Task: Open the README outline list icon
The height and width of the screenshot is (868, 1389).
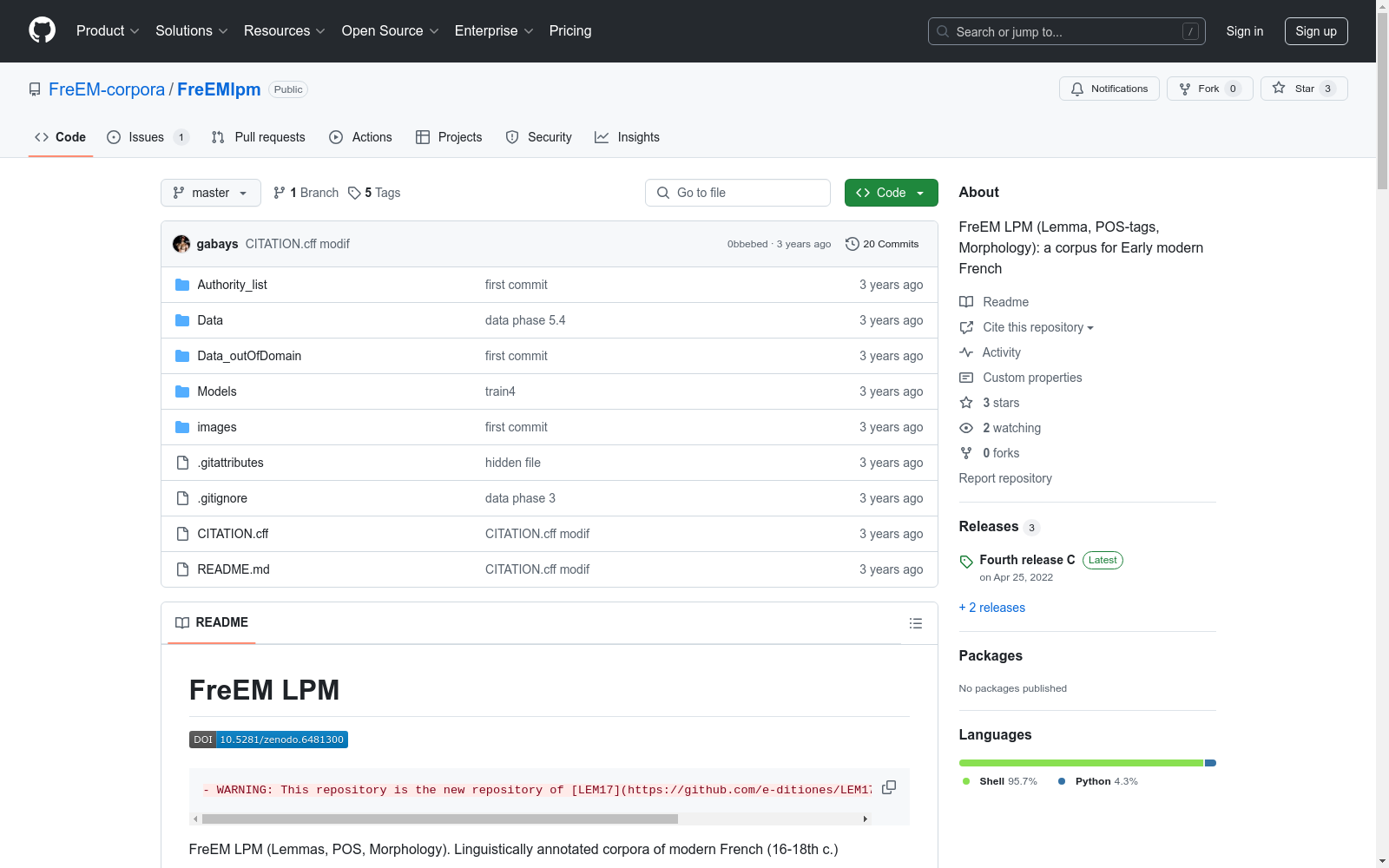Action: (916, 623)
